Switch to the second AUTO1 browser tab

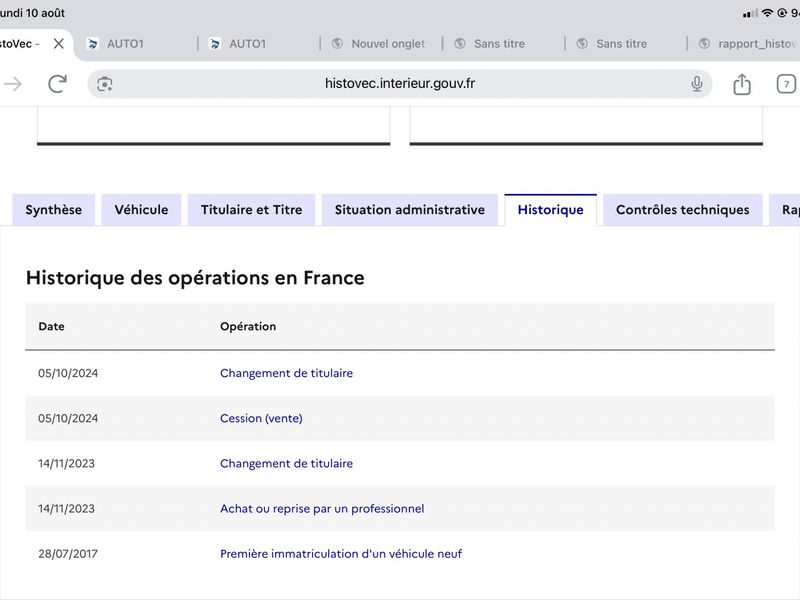coord(259,44)
